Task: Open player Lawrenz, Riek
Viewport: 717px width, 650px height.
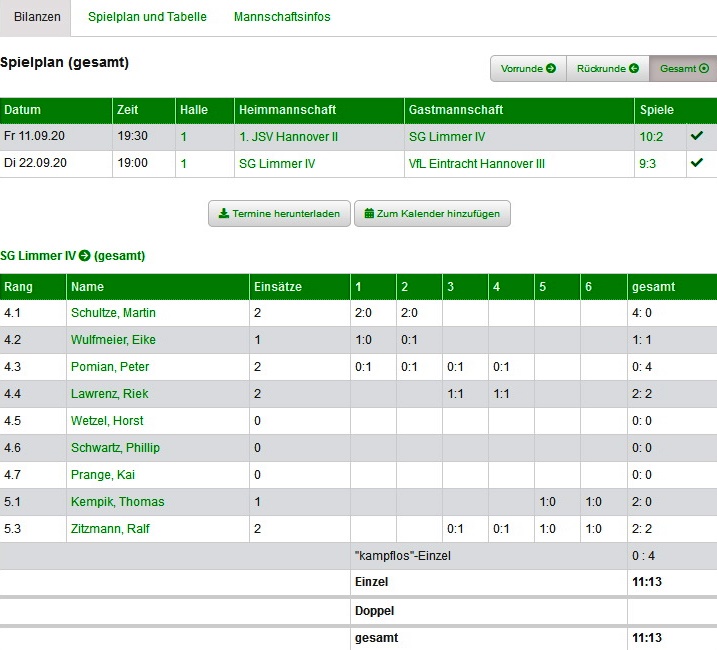Action: click(109, 394)
